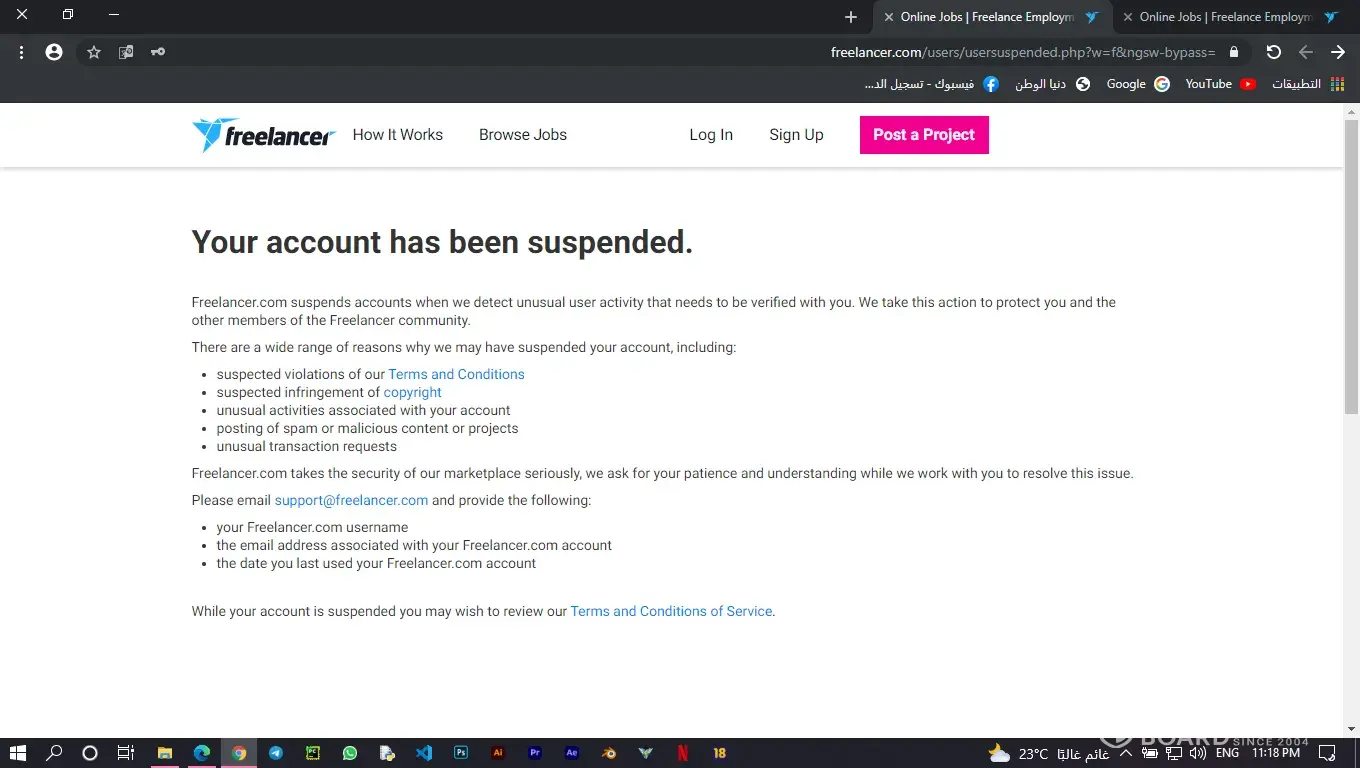Open Visual Studio Code from the taskbar

424,753
